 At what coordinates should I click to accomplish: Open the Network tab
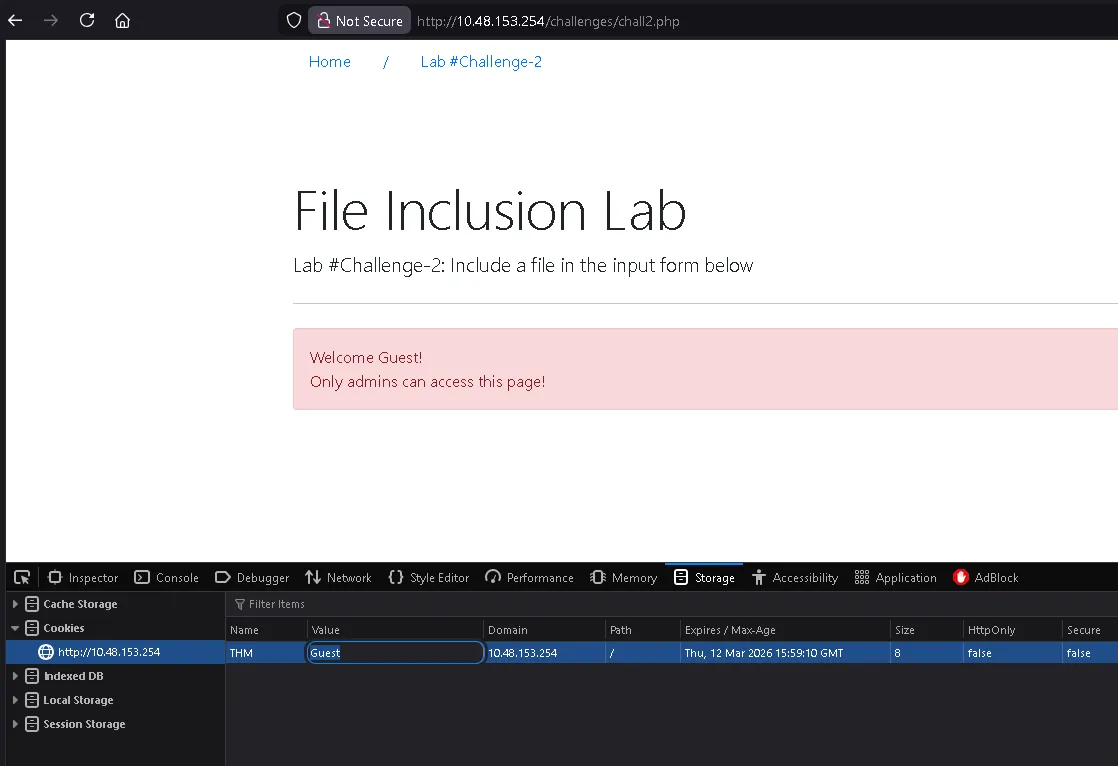pyautogui.click(x=338, y=577)
